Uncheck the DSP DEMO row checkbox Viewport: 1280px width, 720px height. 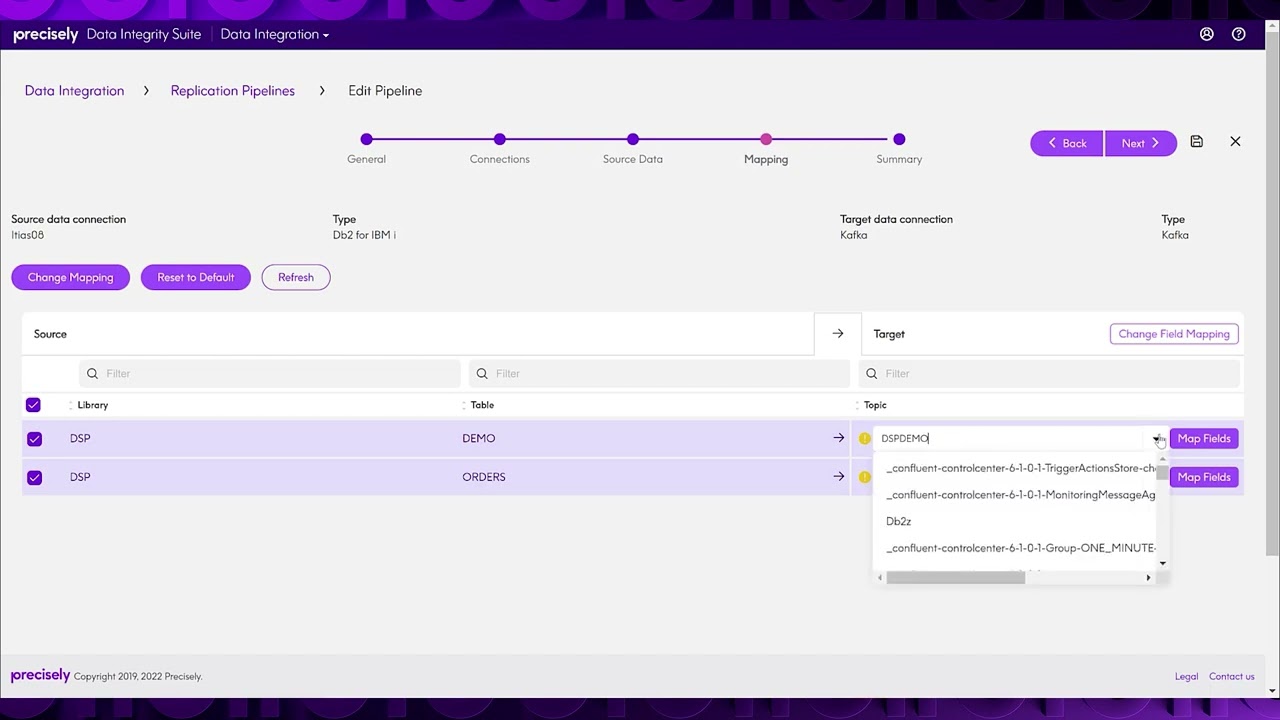click(x=34, y=438)
